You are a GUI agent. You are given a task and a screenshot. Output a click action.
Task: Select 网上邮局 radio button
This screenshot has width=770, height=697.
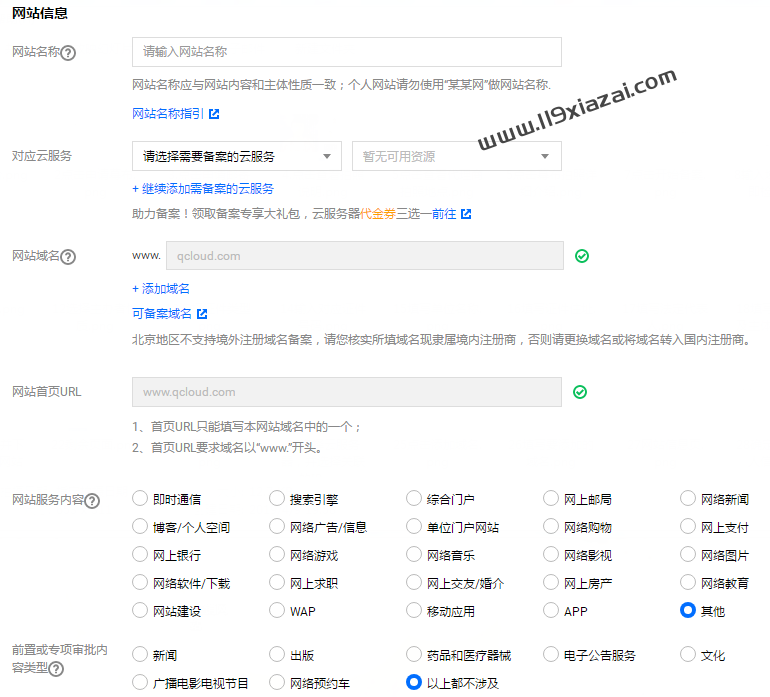(551, 498)
